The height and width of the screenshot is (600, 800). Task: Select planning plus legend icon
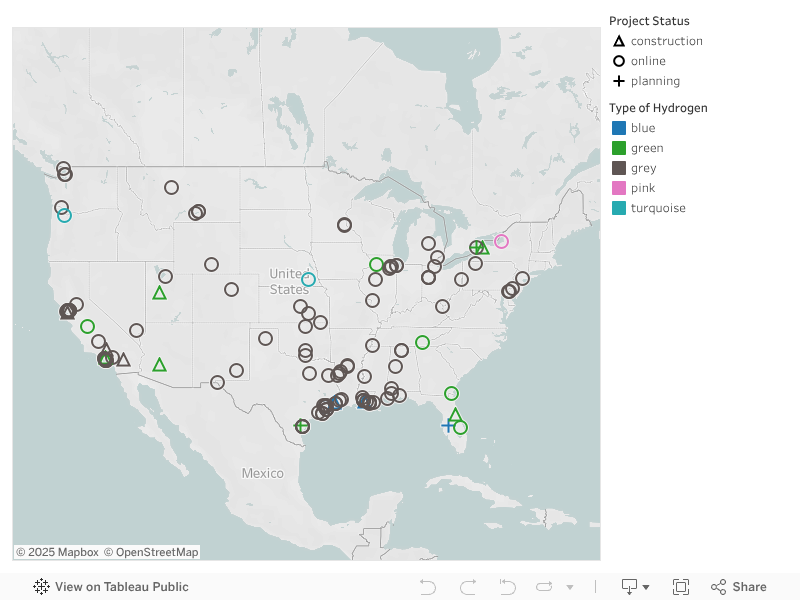click(x=619, y=81)
